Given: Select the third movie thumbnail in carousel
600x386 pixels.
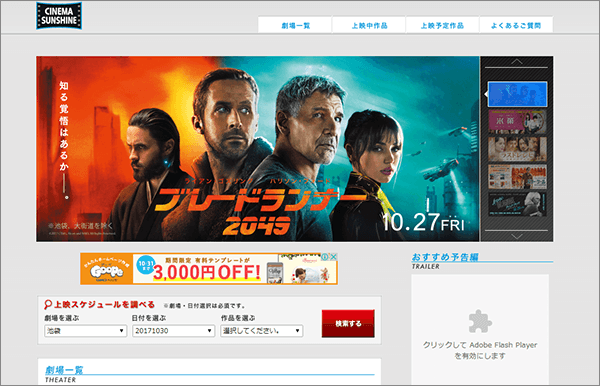Looking at the screenshot, I should pos(517,149).
